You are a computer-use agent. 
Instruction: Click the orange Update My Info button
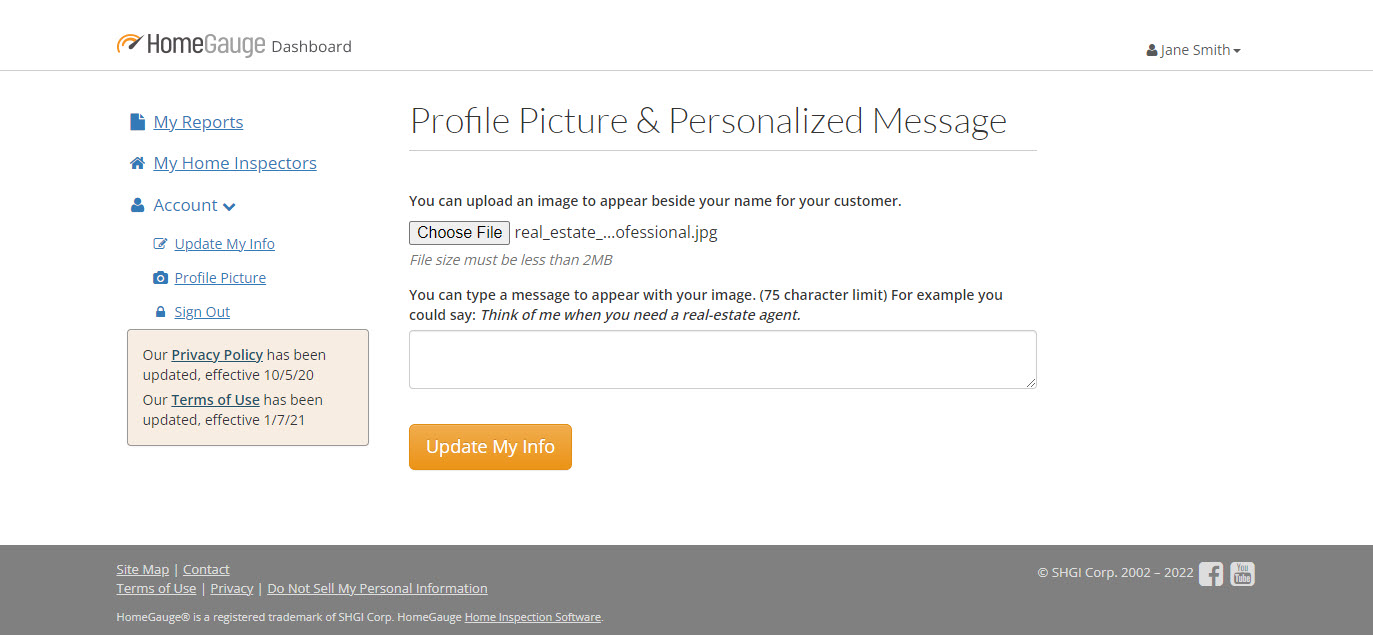[490, 447]
